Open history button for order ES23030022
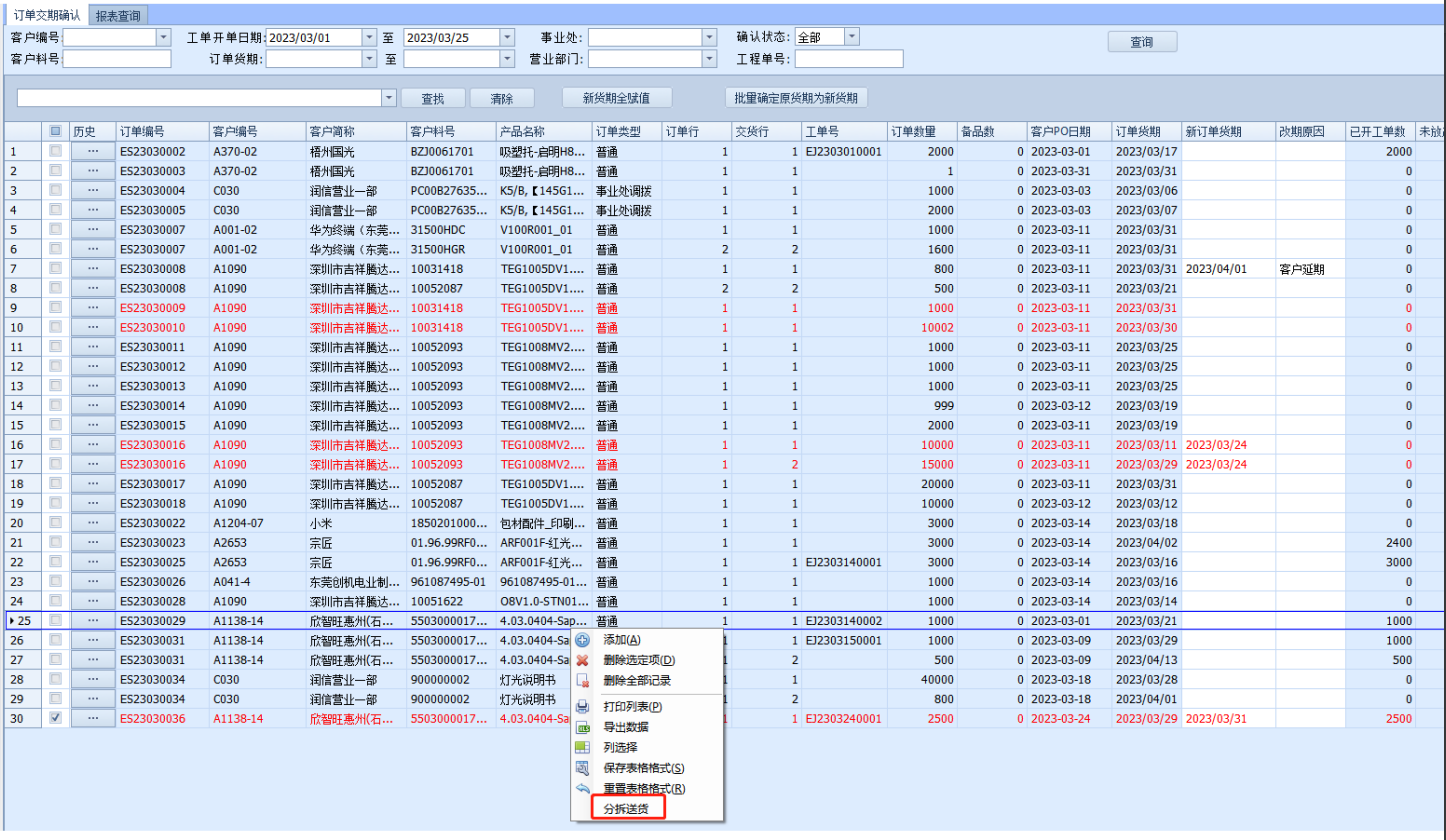This screenshot has height=840, width=1446. pos(93,523)
